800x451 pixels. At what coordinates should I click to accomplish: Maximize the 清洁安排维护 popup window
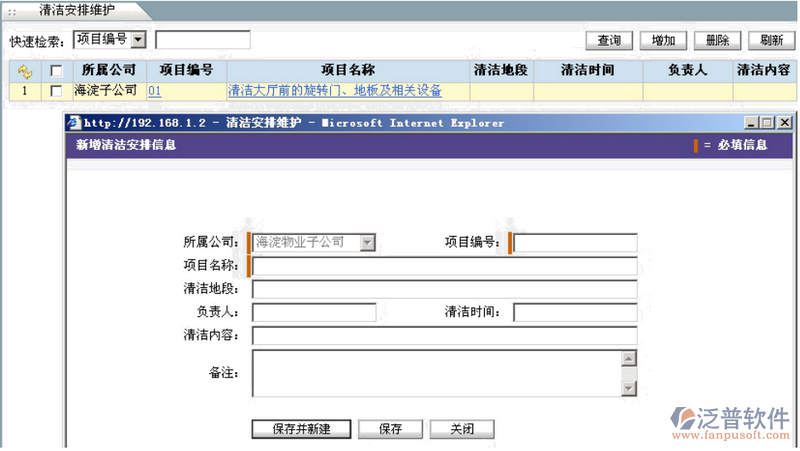click(768, 123)
